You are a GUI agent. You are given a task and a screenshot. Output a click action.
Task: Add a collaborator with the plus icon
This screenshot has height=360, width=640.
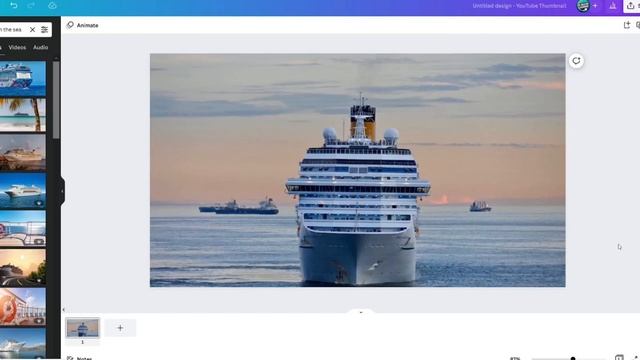click(x=595, y=6)
